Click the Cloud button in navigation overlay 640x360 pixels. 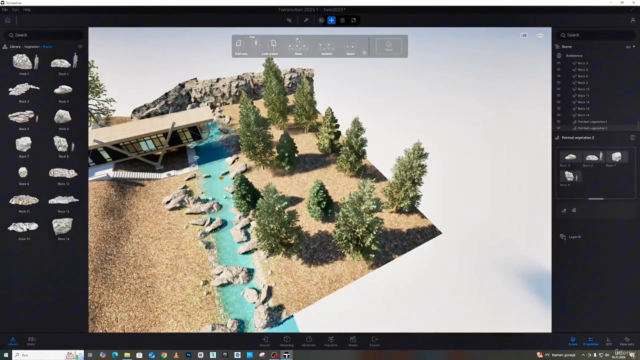389,46
